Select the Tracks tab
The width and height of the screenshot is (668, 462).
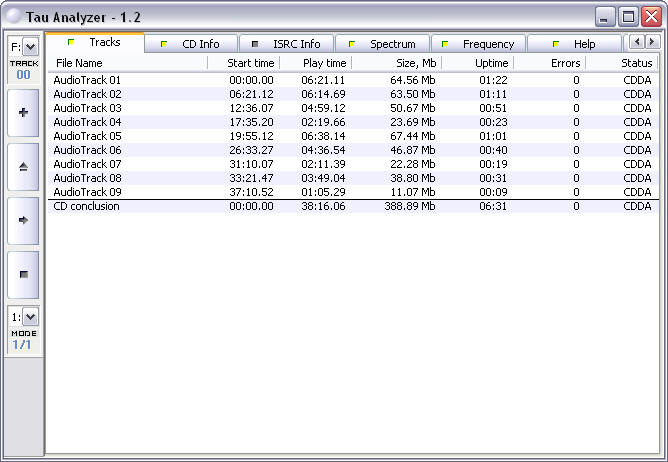(x=96, y=43)
